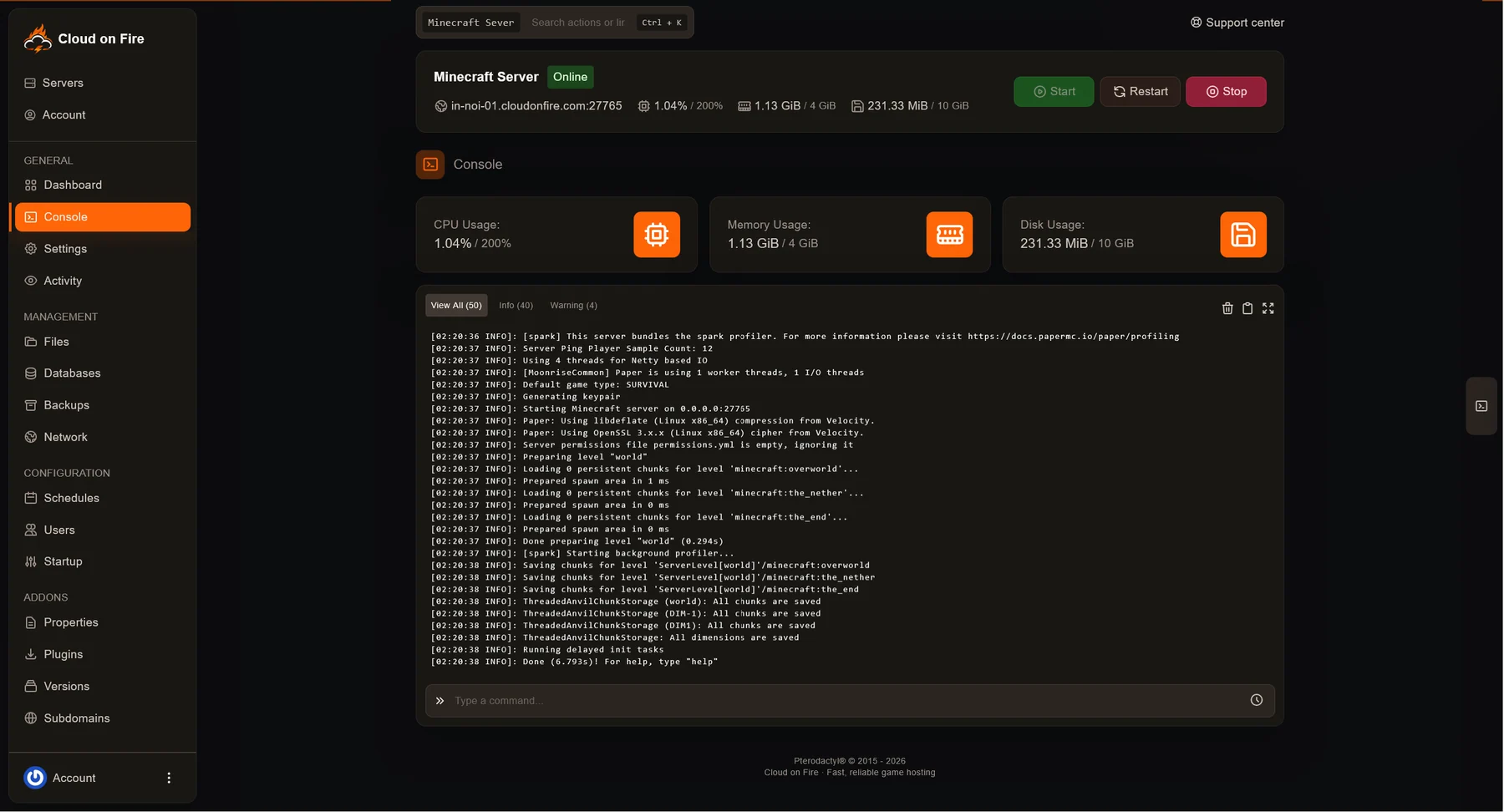The height and width of the screenshot is (812, 1504).
Task: Click the Backups archive icon
Action: 31,405
